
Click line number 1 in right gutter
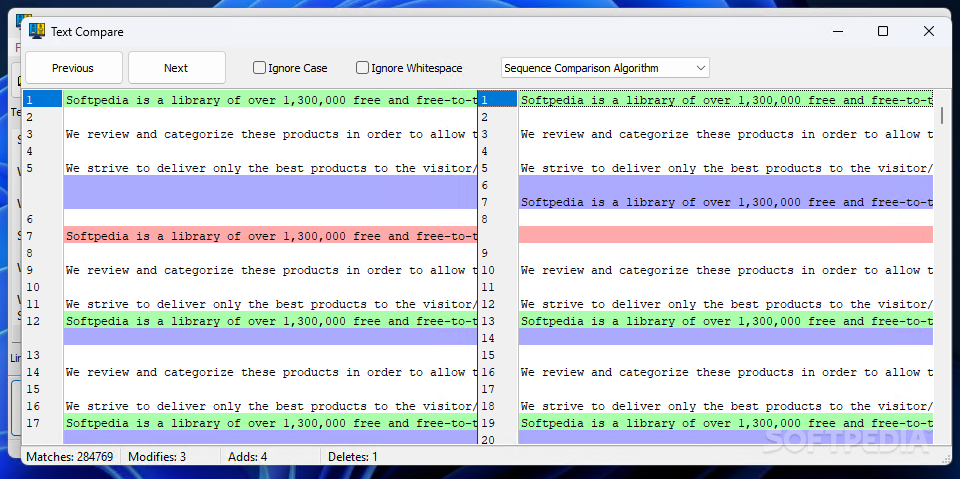(x=498, y=100)
